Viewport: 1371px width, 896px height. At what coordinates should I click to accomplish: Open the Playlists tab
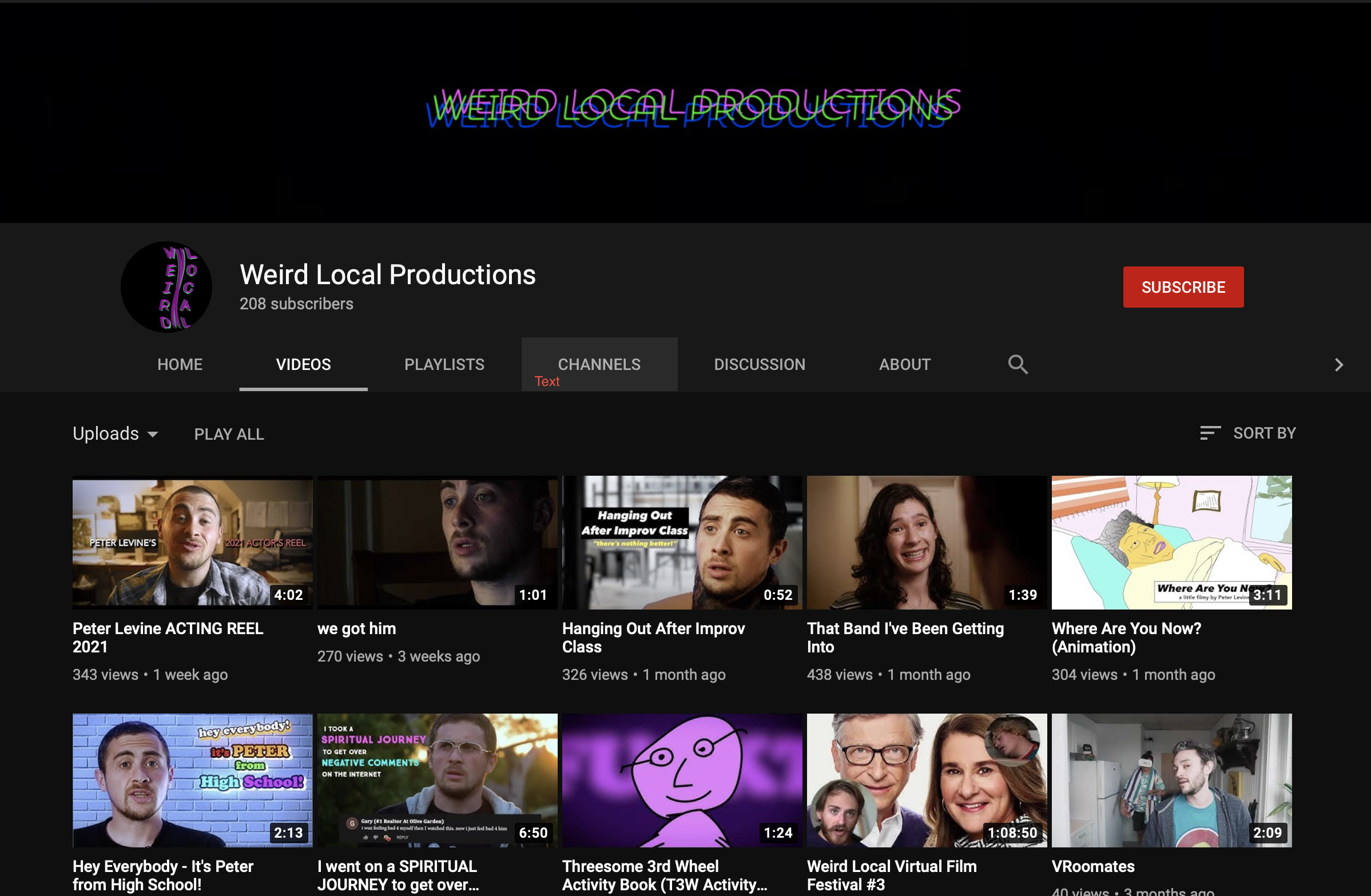[444, 364]
